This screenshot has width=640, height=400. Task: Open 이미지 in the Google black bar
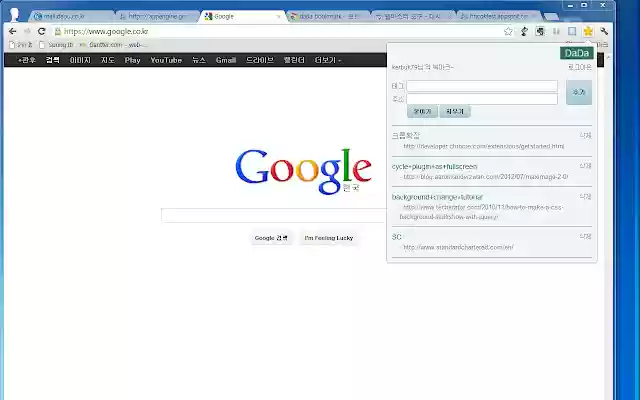(80, 60)
